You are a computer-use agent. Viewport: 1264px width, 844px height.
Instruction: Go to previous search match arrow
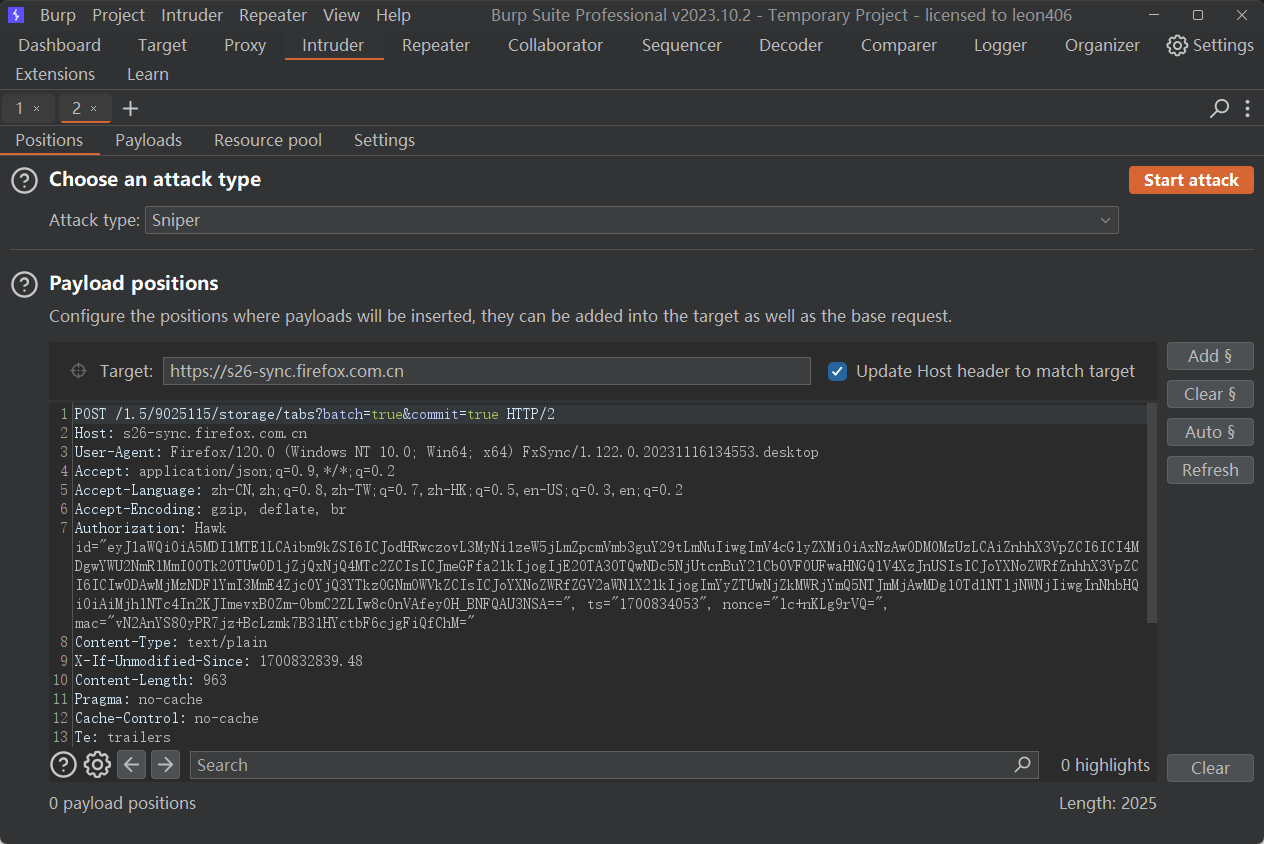[x=132, y=765]
